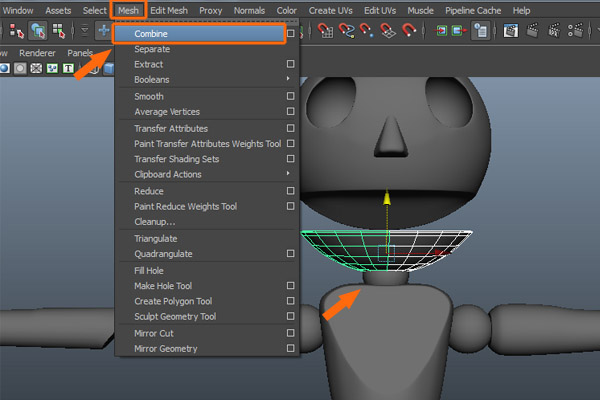Select Cleanup... in the Mesh menu

[155, 221]
